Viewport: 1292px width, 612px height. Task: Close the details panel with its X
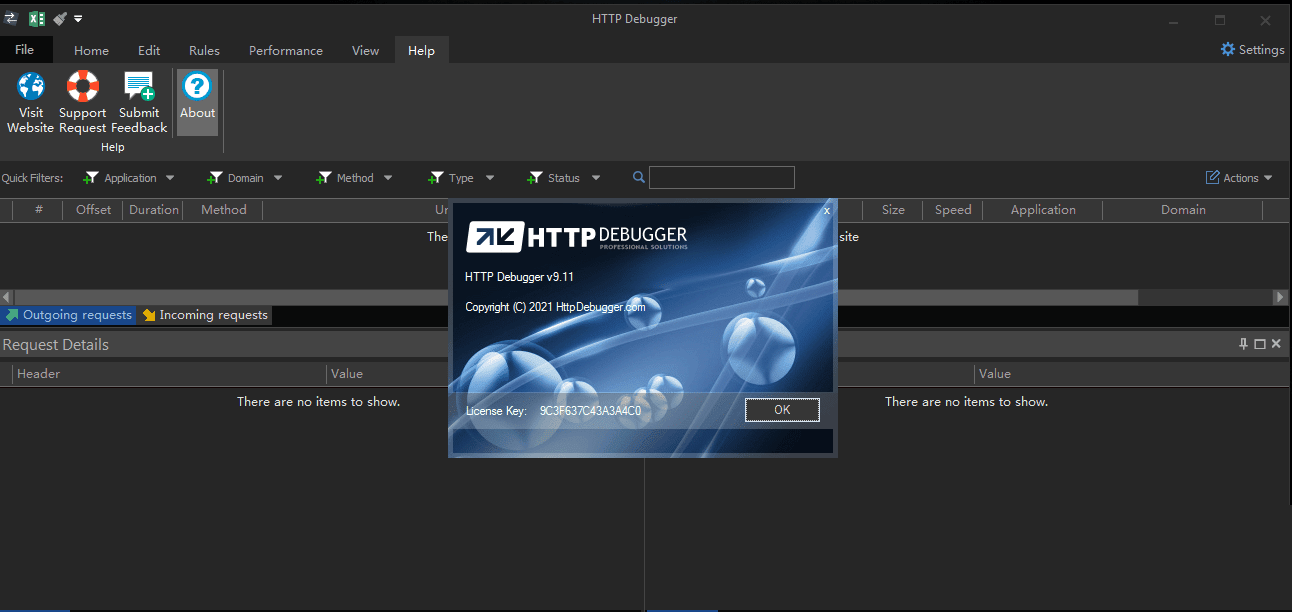click(1276, 344)
